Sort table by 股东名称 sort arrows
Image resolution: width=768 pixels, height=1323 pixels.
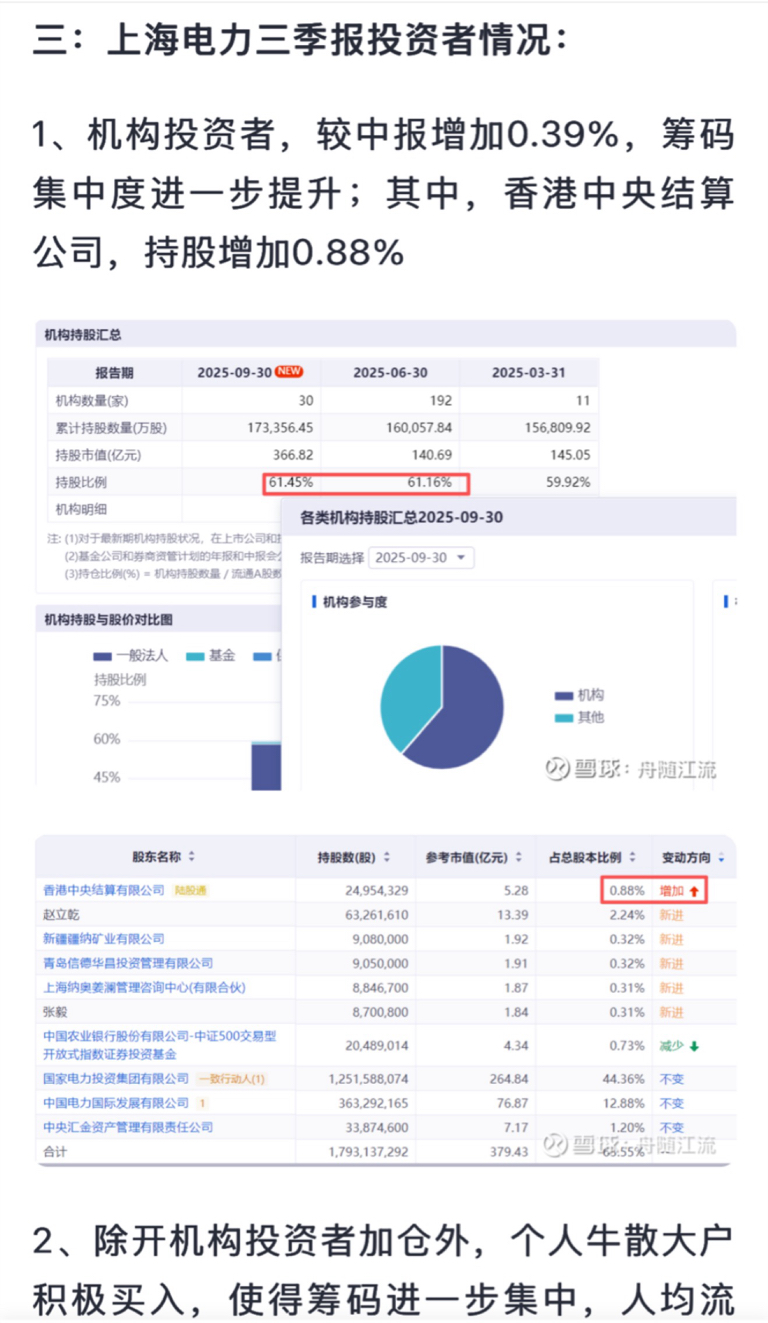coord(192,857)
